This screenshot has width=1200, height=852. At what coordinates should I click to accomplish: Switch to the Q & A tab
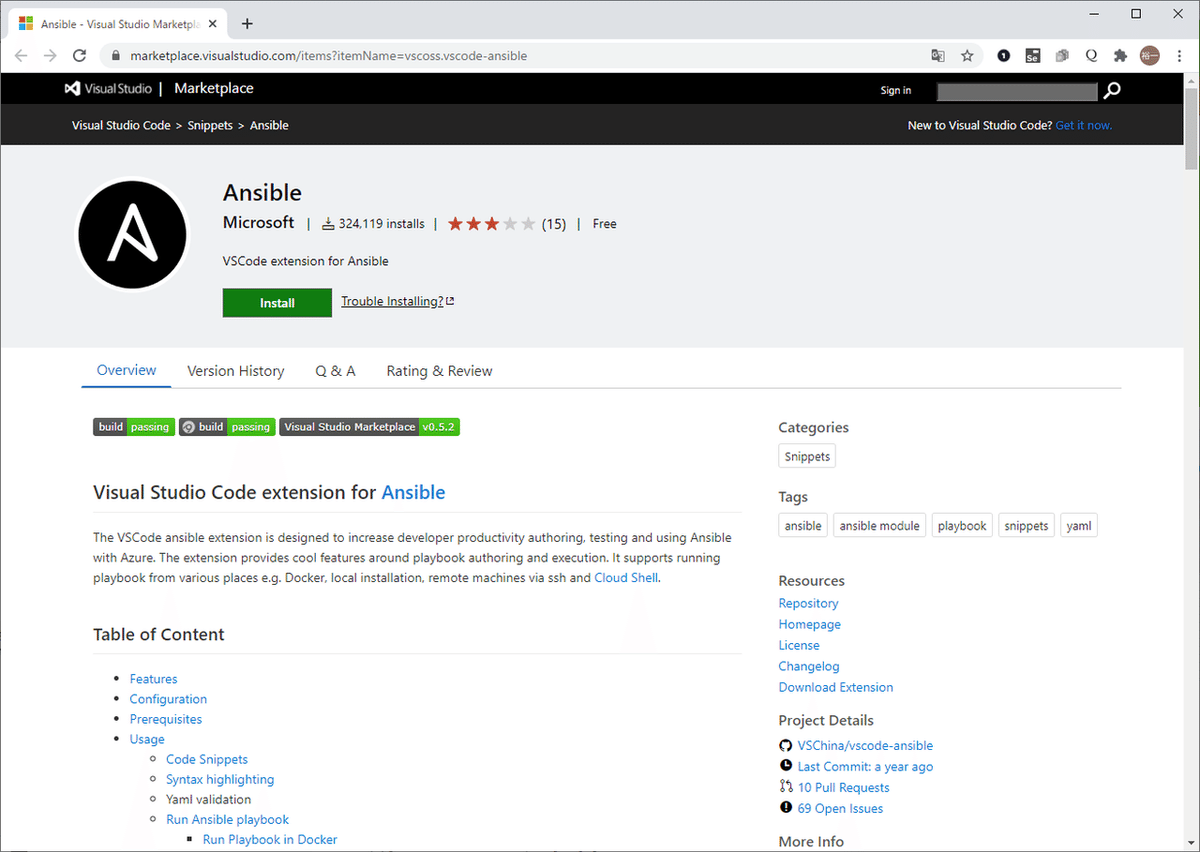(x=335, y=371)
